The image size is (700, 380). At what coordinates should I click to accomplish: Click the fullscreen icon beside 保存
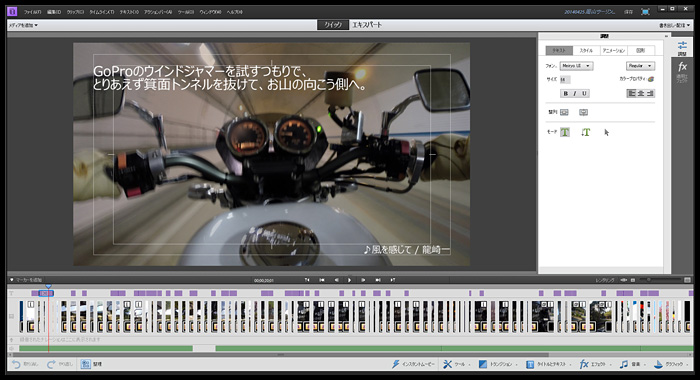click(x=645, y=12)
